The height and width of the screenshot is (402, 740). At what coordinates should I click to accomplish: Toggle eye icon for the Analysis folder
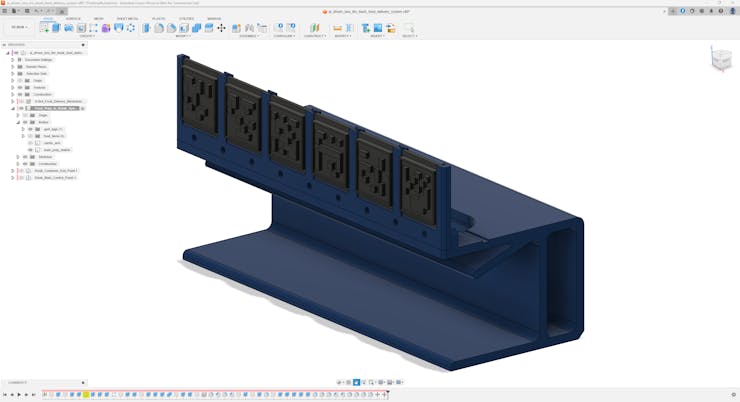19,87
